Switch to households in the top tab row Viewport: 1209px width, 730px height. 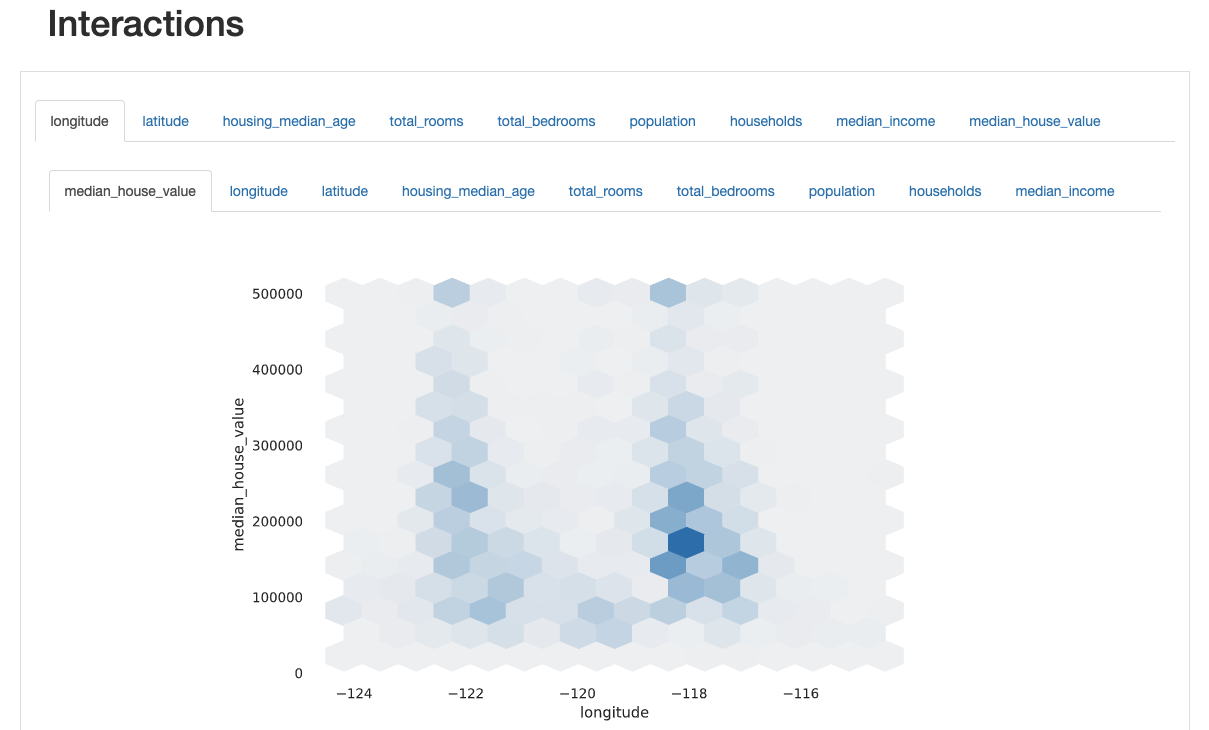click(766, 121)
